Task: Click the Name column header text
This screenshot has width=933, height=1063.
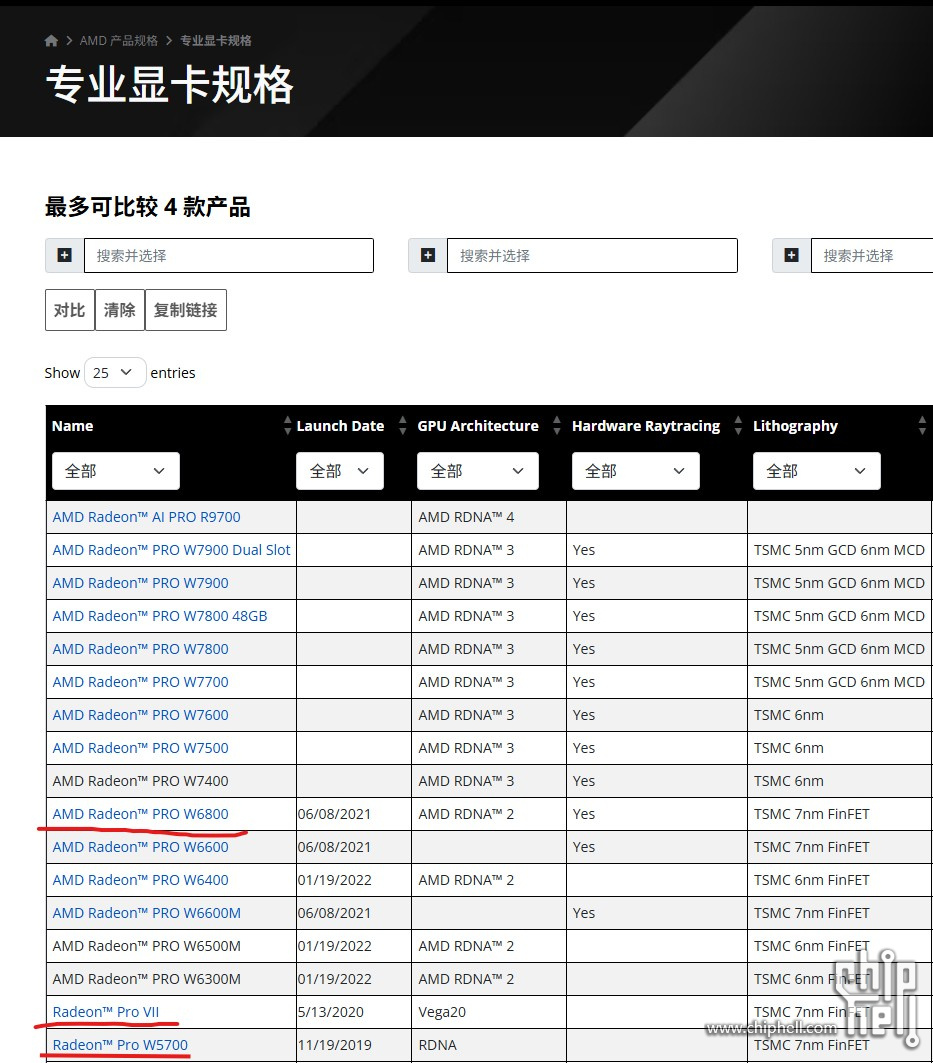Action: click(x=73, y=426)
